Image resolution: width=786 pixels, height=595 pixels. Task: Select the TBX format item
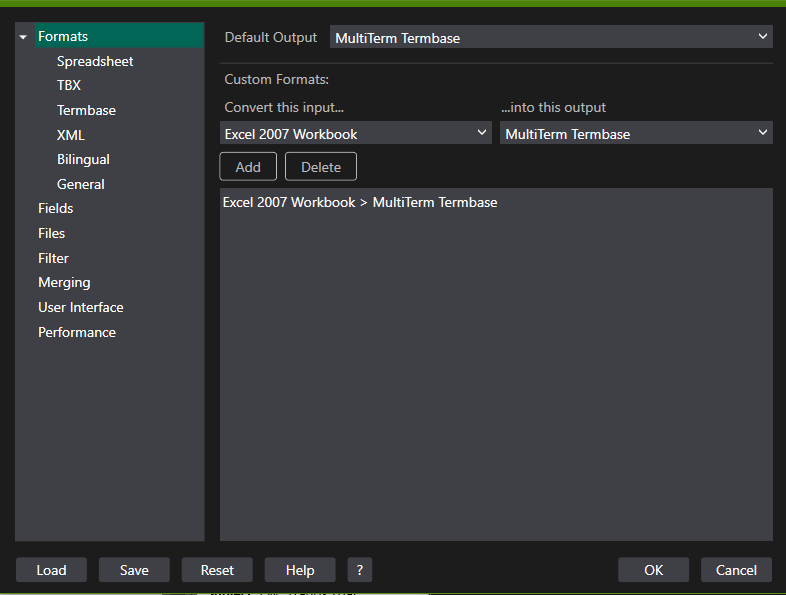point(69,86)
